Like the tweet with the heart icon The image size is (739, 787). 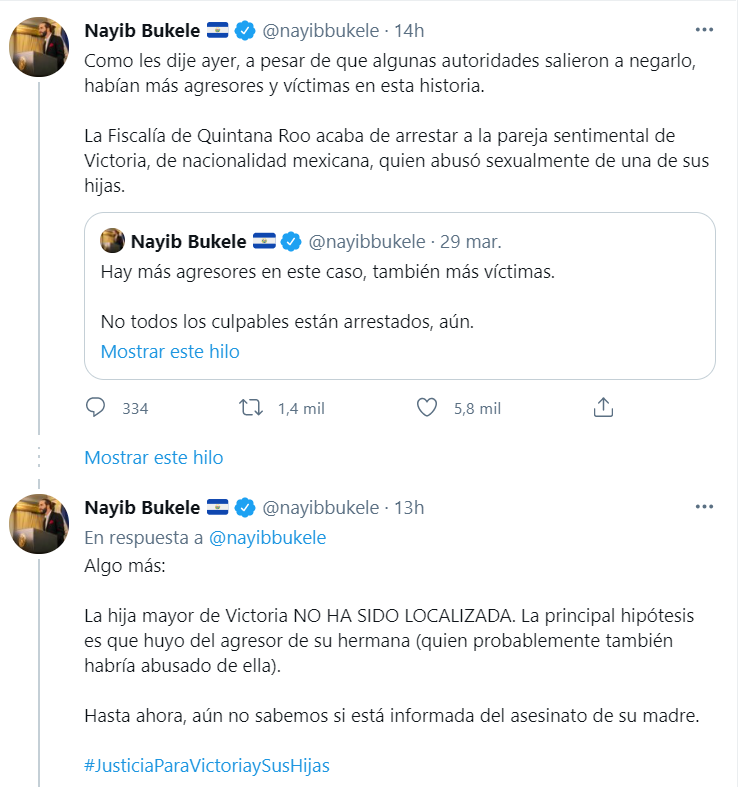[x=427, y=408]
